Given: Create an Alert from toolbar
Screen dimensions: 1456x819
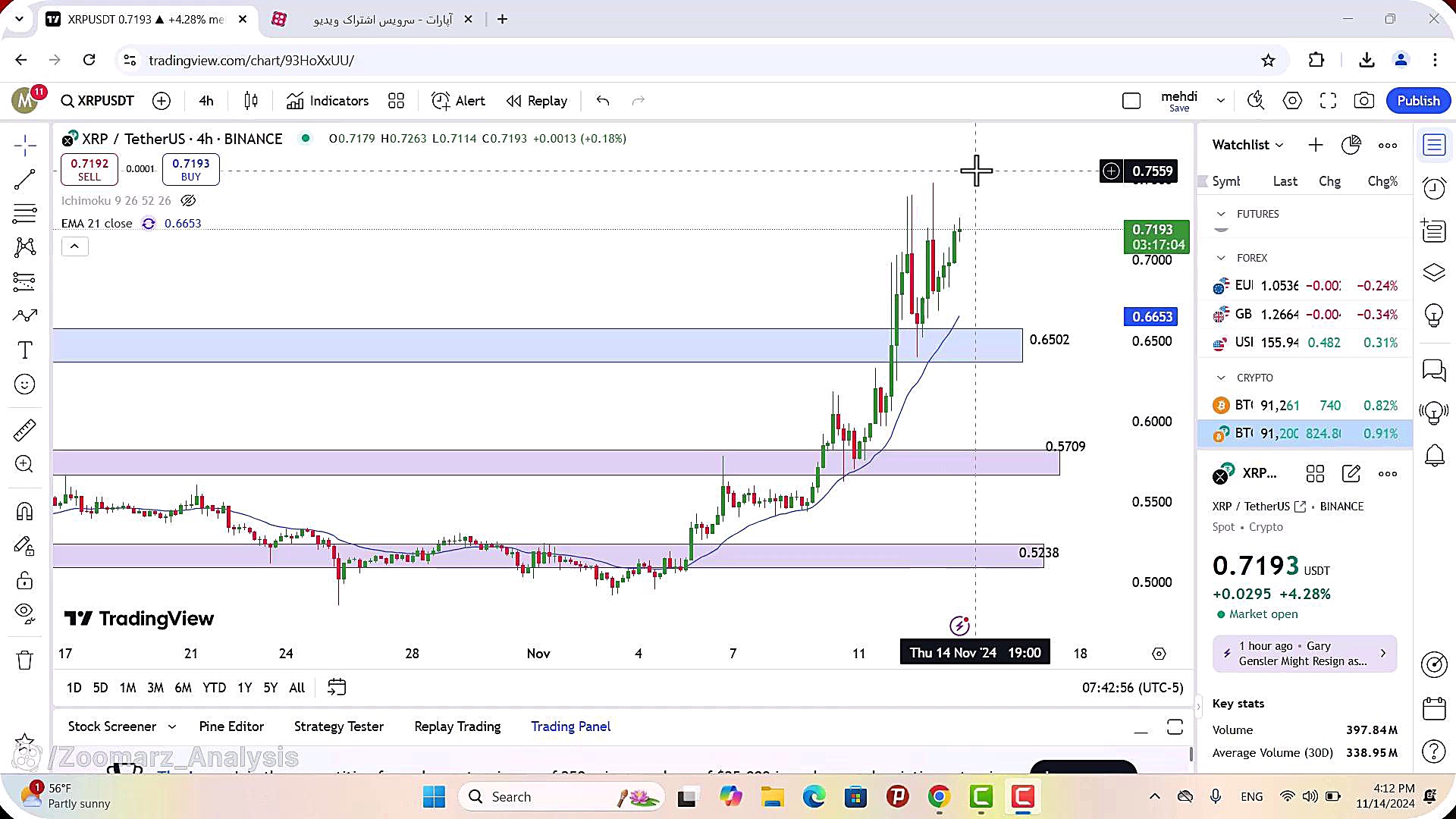Looking at the screenshot, I should coord(458,101).
